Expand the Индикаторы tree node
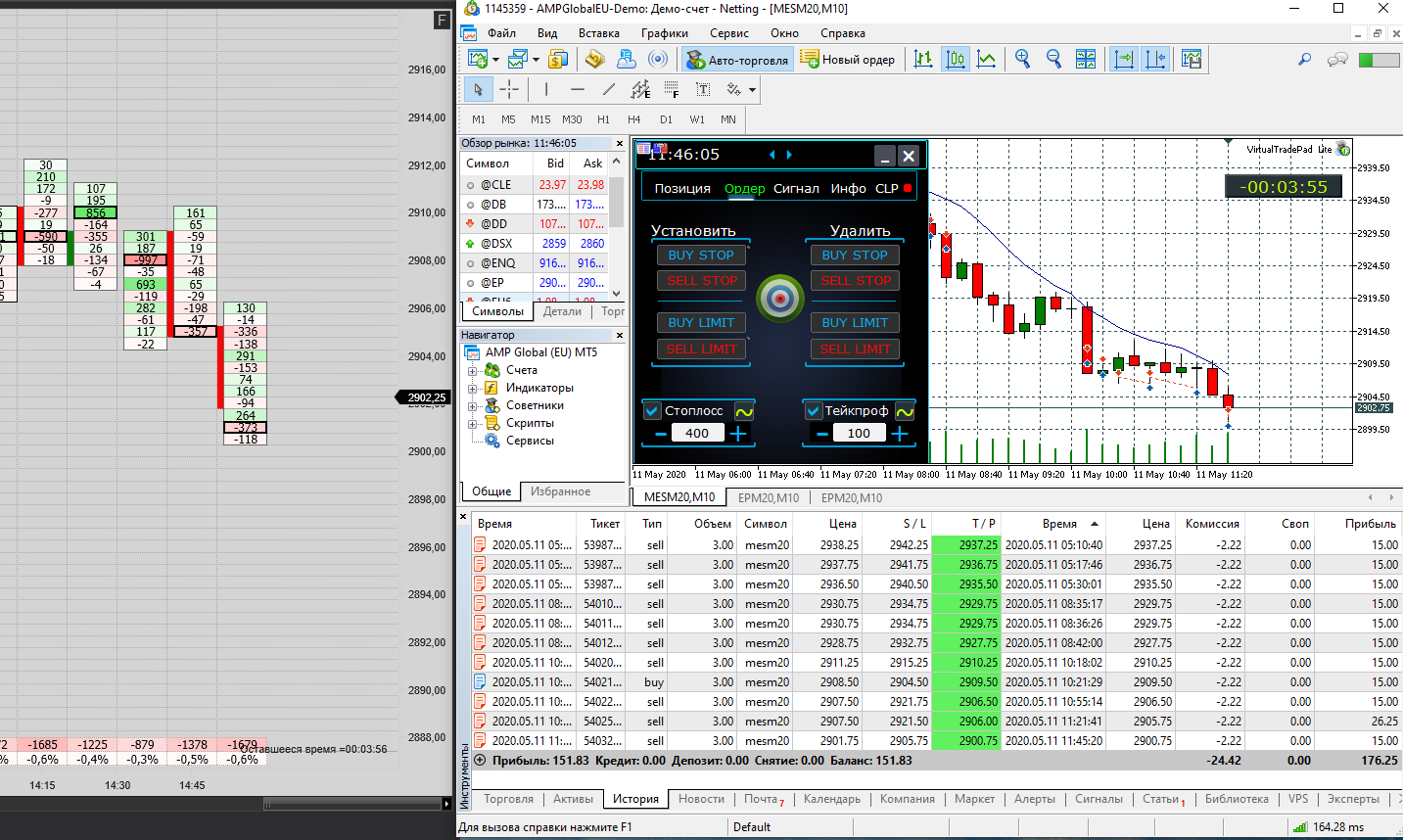This screenshot has height=840, width=1403. click(x=472, y=389)
